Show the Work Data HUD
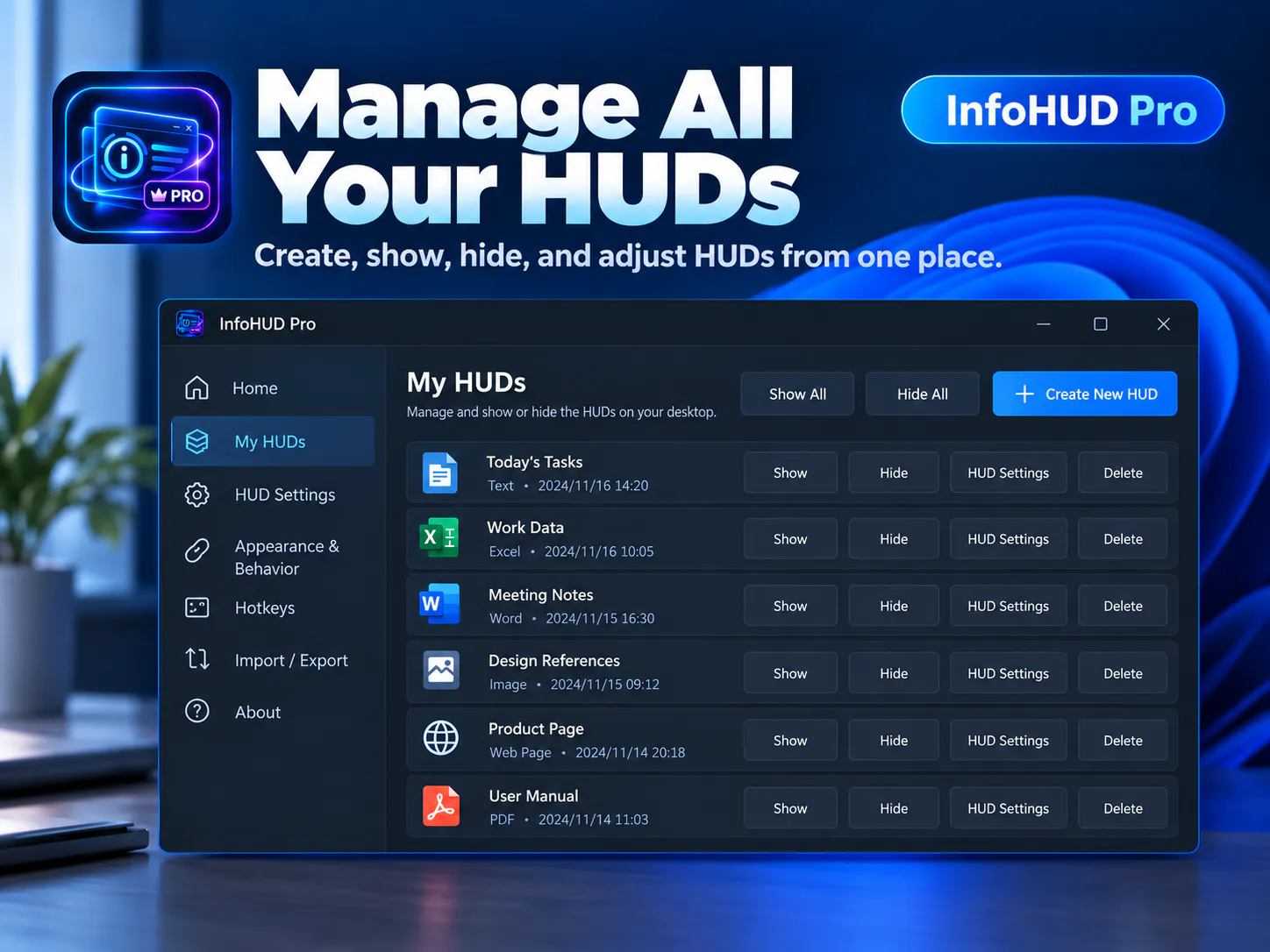The height and width of the screenshot is (952, 1270). (790, 539)
